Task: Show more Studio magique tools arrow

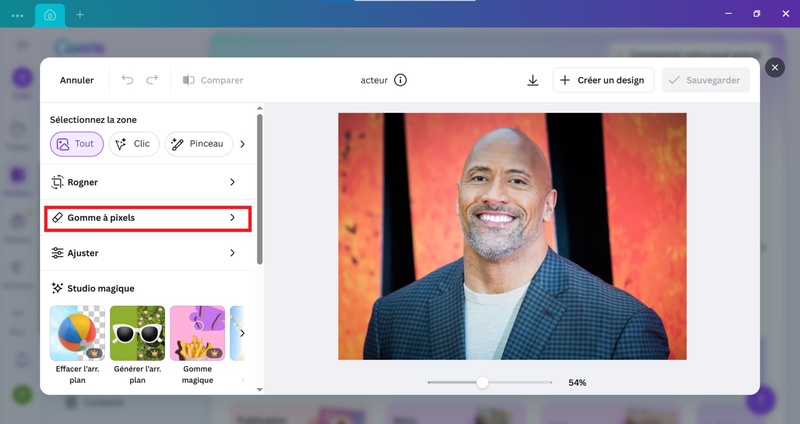Action: point(242,333)
